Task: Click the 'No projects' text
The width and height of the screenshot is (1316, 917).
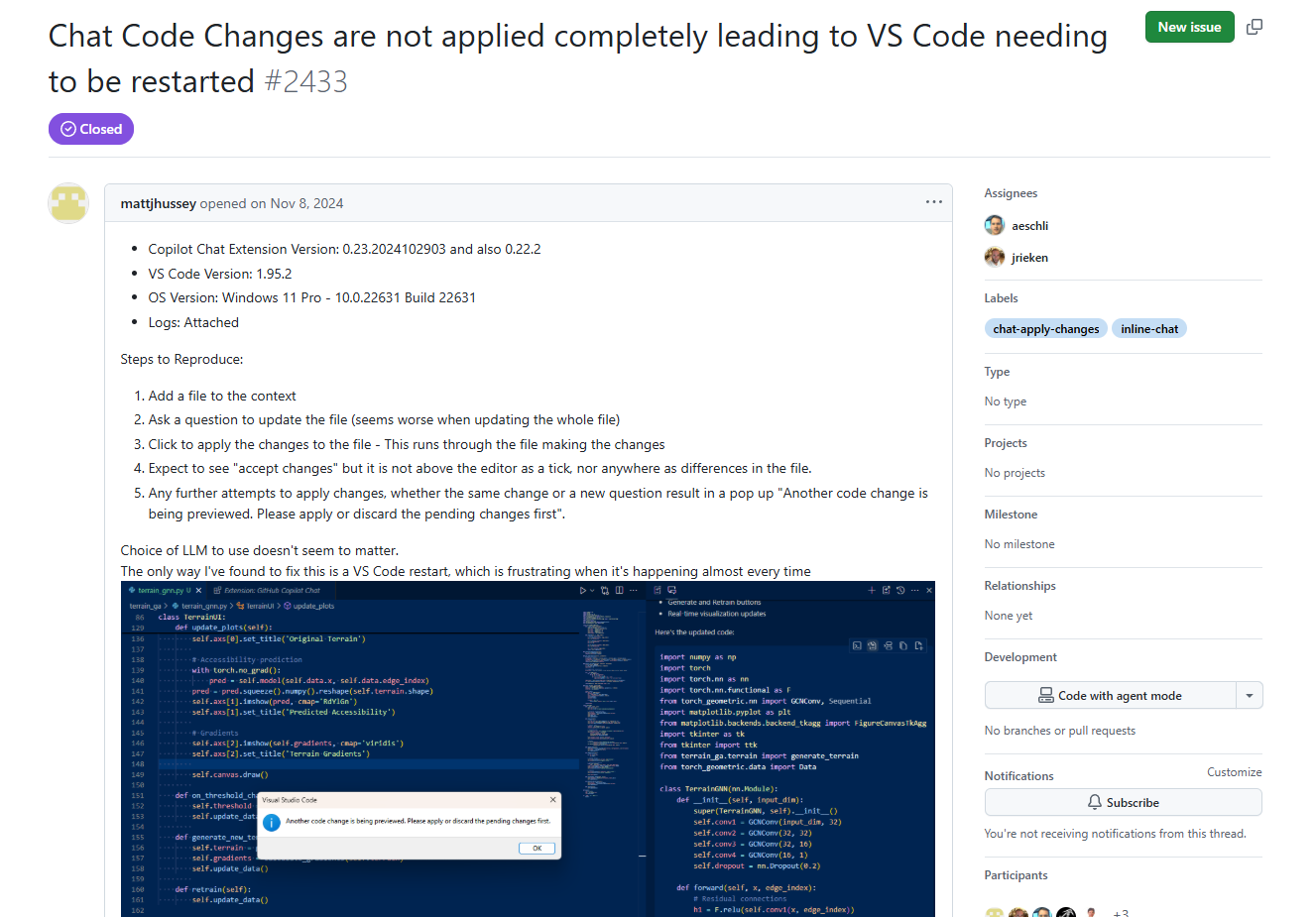Action: [x=1015, y=473]
